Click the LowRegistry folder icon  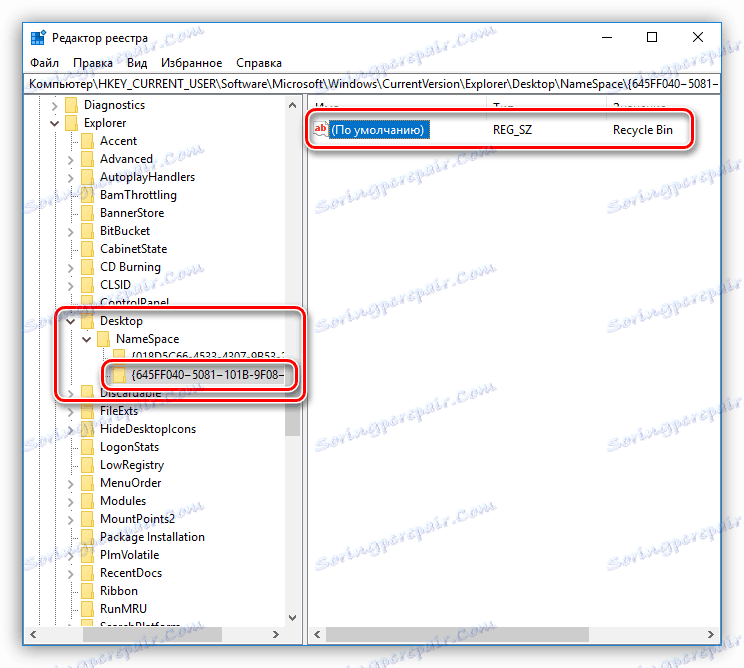point(87,465)
